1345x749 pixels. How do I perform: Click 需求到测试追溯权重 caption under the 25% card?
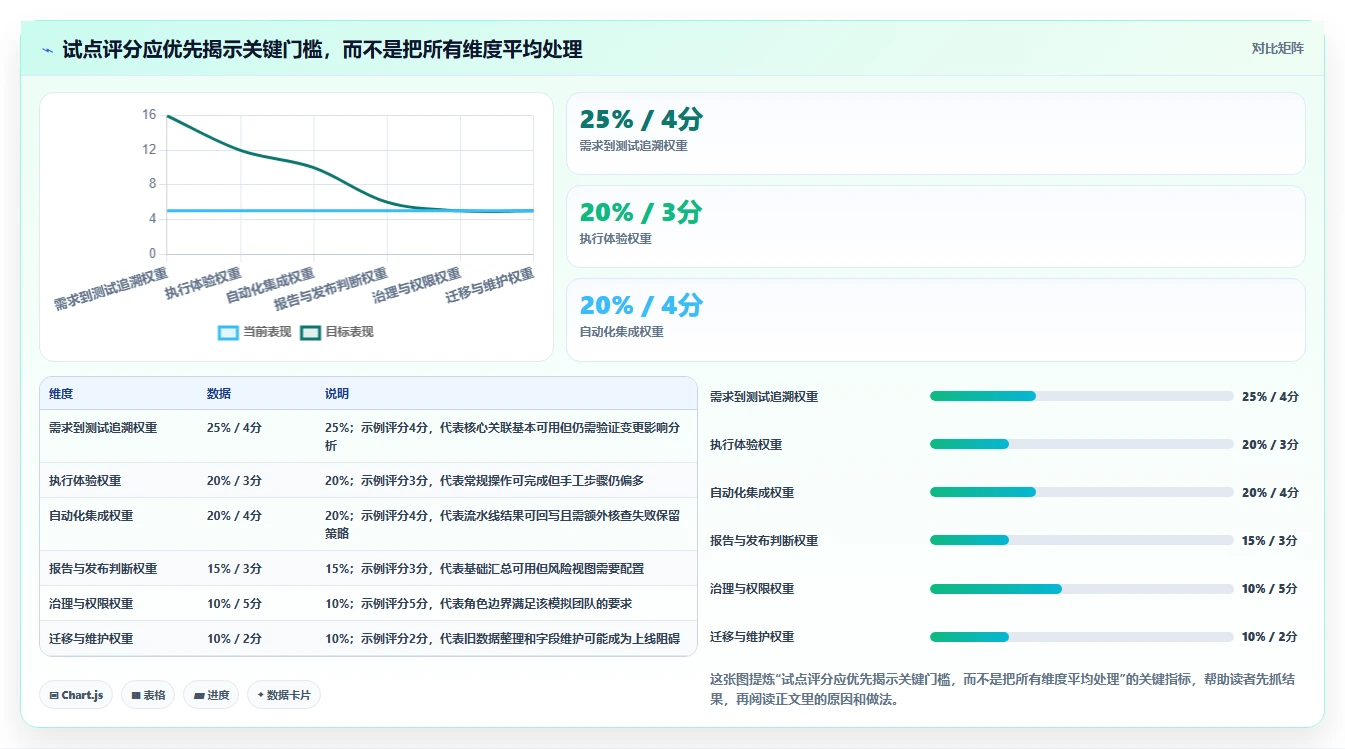point(633,146)
